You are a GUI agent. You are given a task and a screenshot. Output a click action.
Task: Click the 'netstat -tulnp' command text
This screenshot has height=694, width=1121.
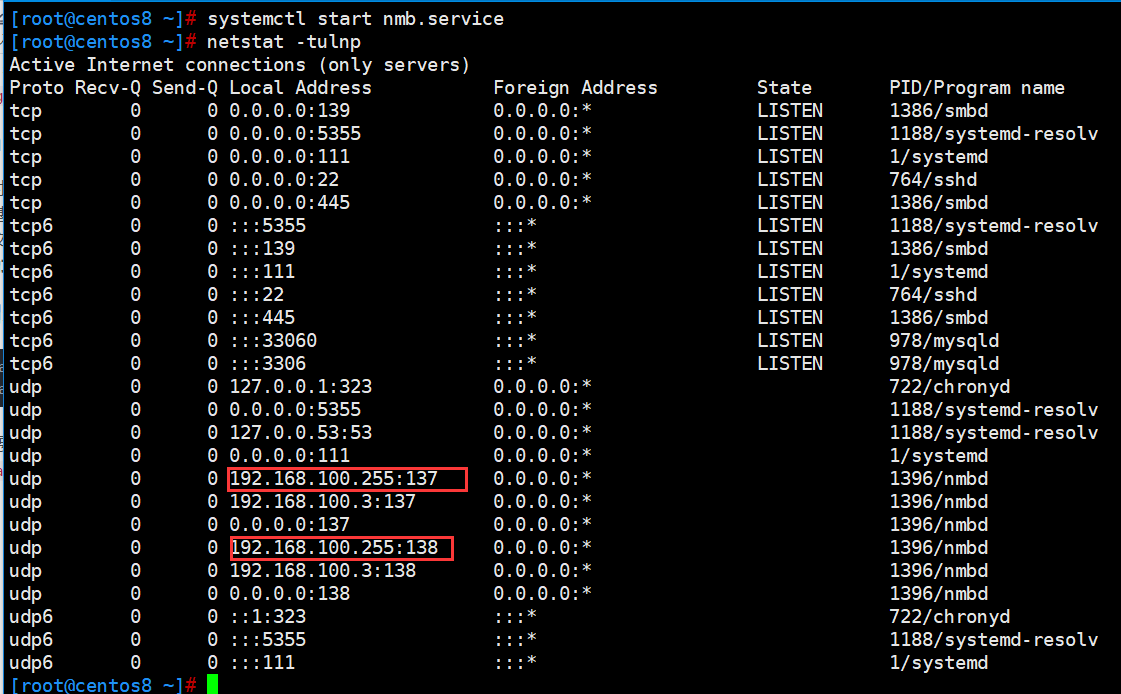(x=284, y=41)
